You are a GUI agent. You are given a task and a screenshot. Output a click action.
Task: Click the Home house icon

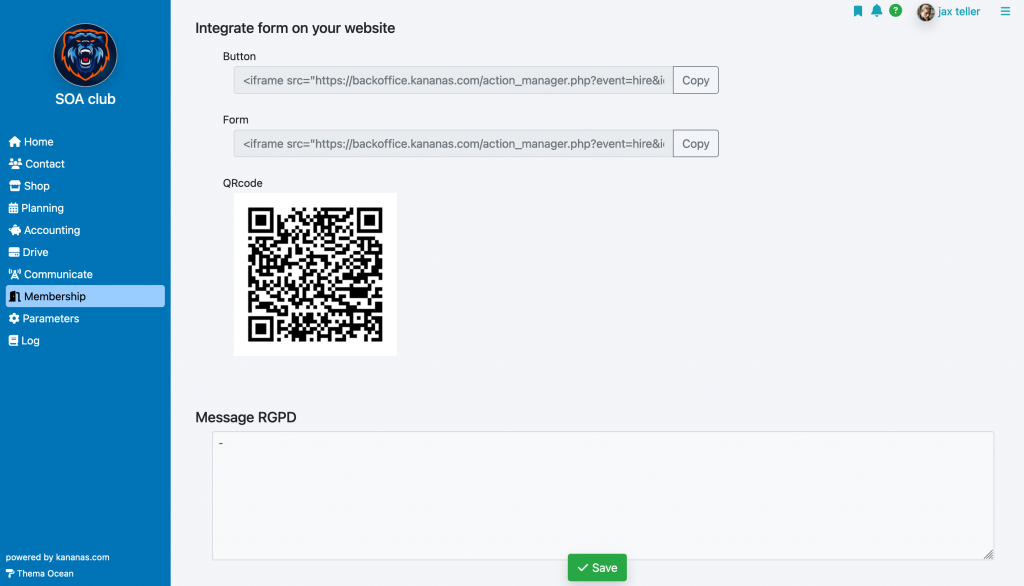click(14, 142)
